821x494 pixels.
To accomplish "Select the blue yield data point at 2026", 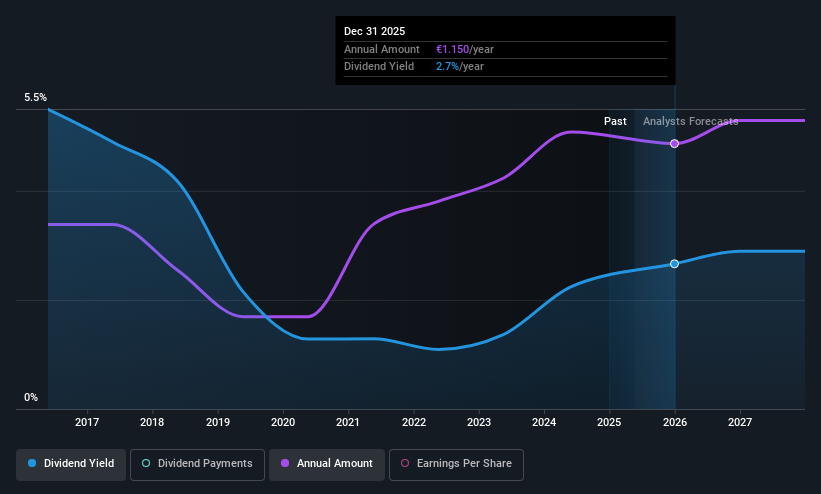I will tap(674, 264).
